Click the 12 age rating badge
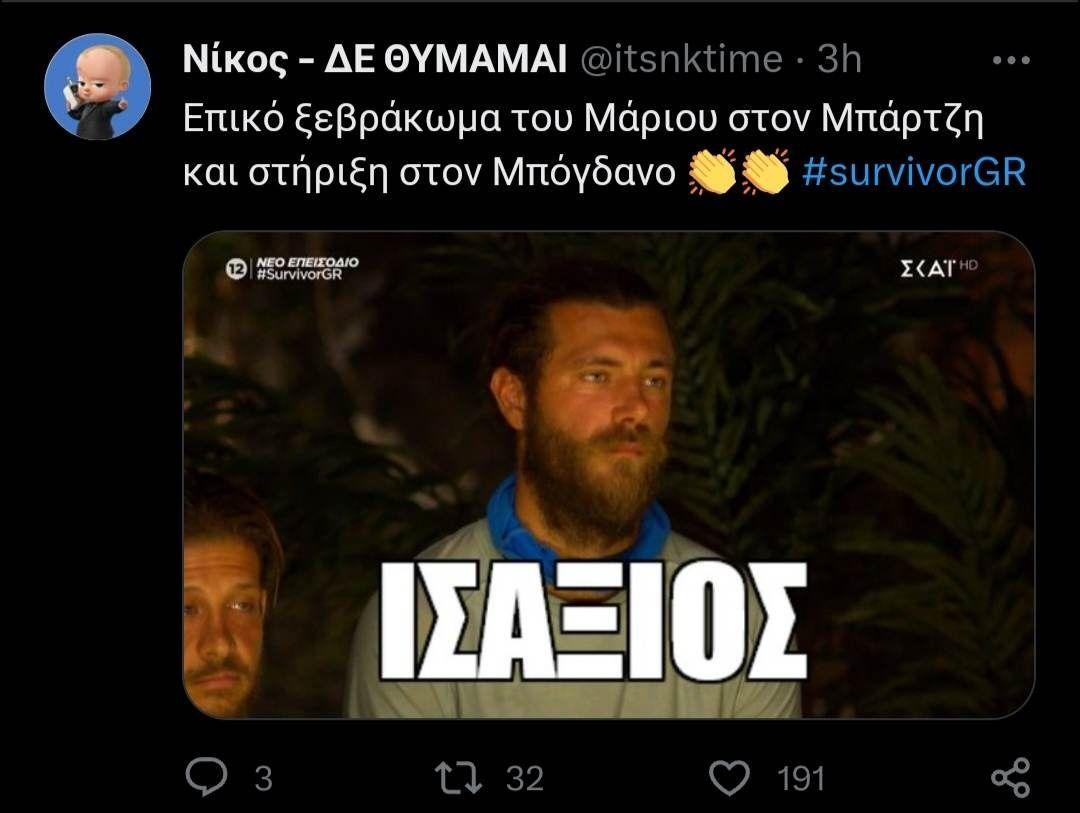The image size is (1080, 813). 236,269
